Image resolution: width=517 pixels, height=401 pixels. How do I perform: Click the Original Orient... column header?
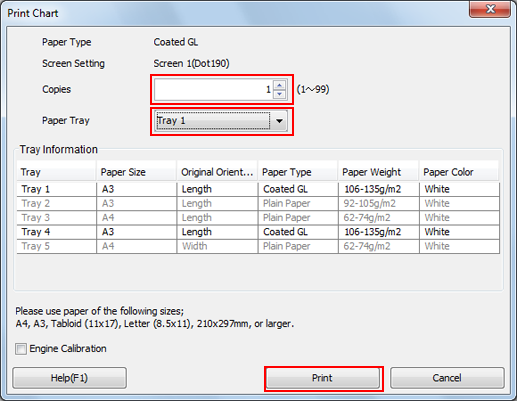click(217, 172)
